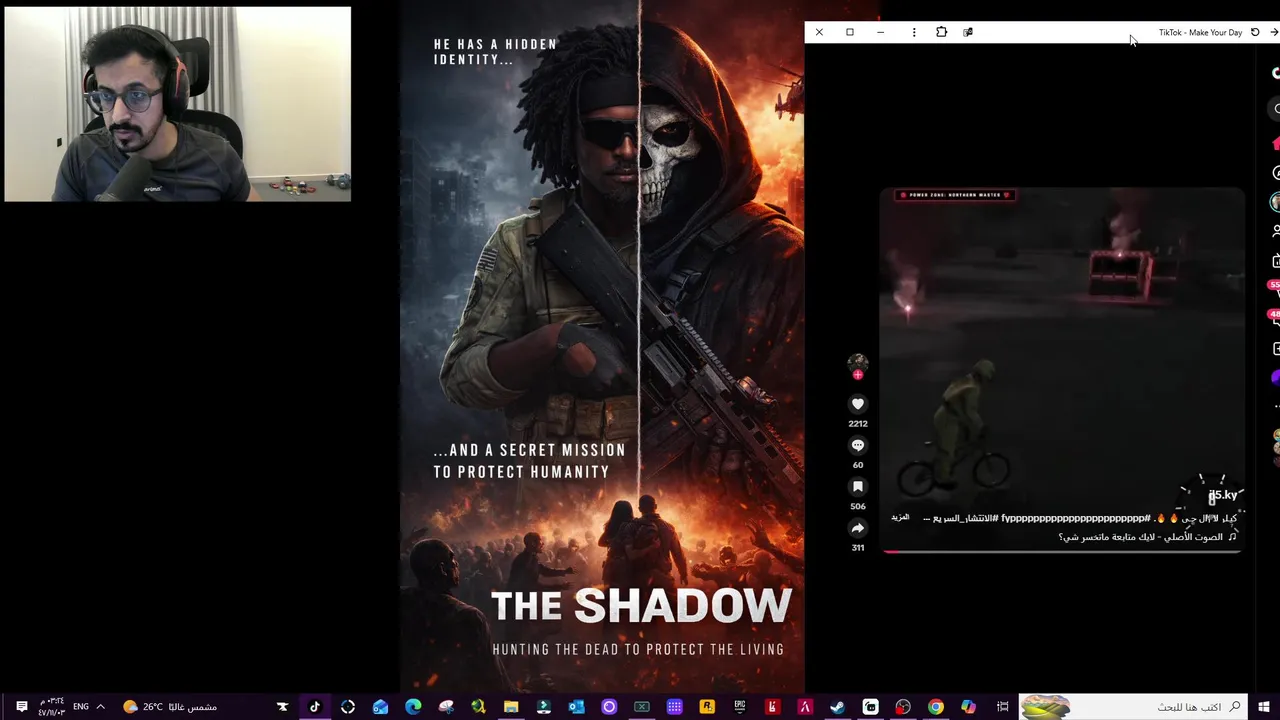Click the share count 311

857,548
